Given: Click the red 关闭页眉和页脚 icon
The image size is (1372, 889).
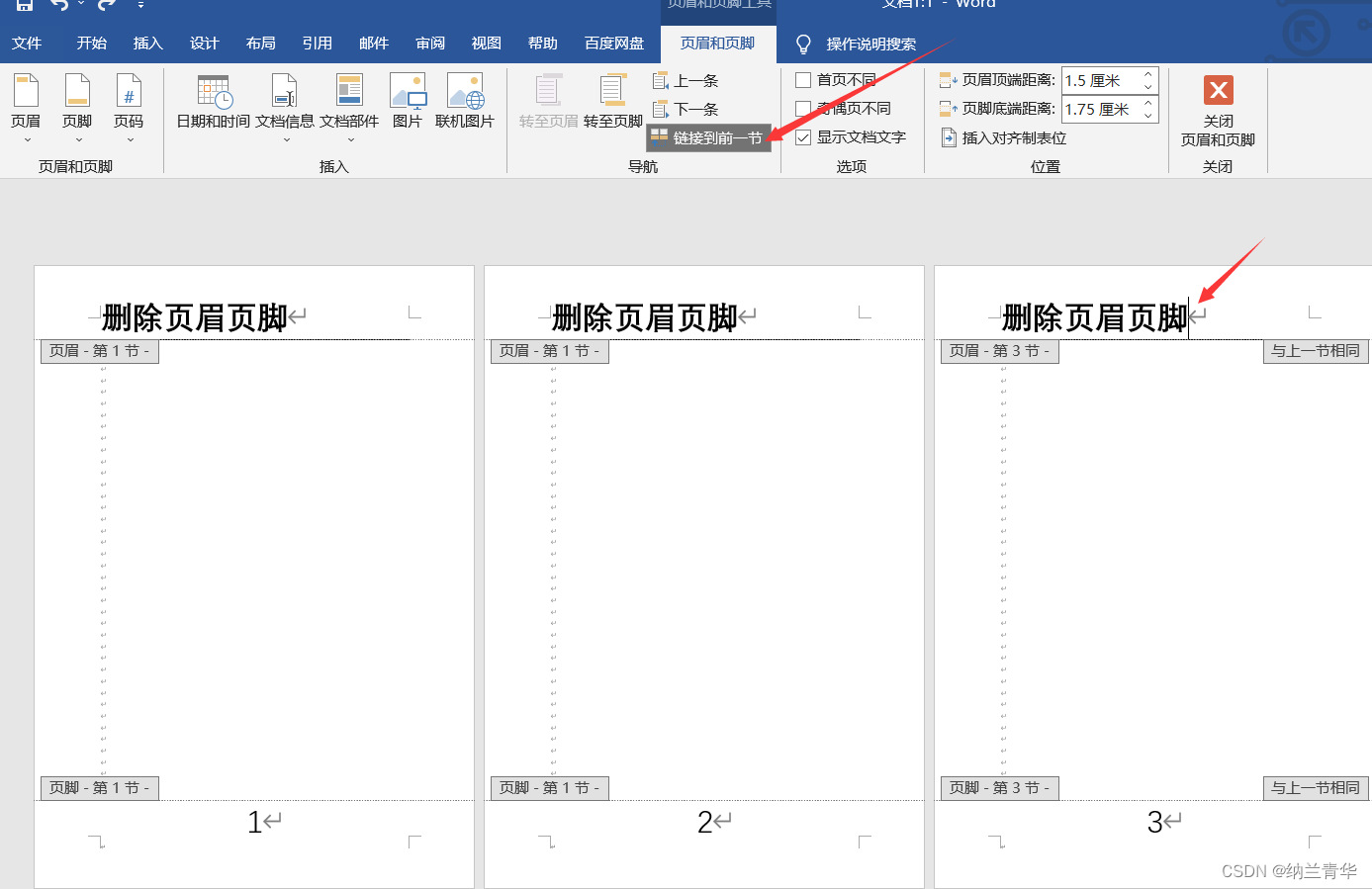Looking at the screenshot, I should pos(1219,90).
